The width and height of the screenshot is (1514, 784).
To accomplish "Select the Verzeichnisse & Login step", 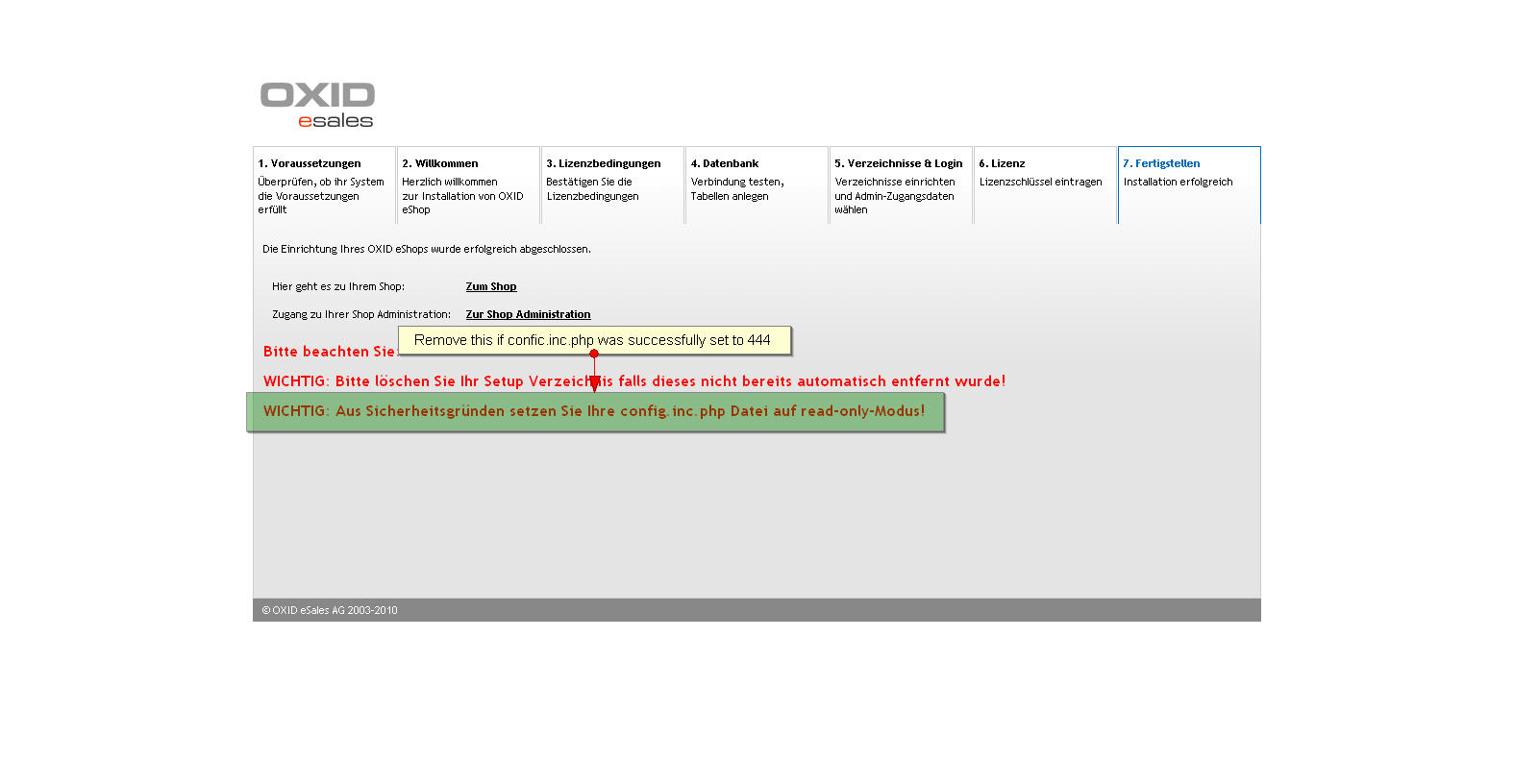I will pos(901,184).
